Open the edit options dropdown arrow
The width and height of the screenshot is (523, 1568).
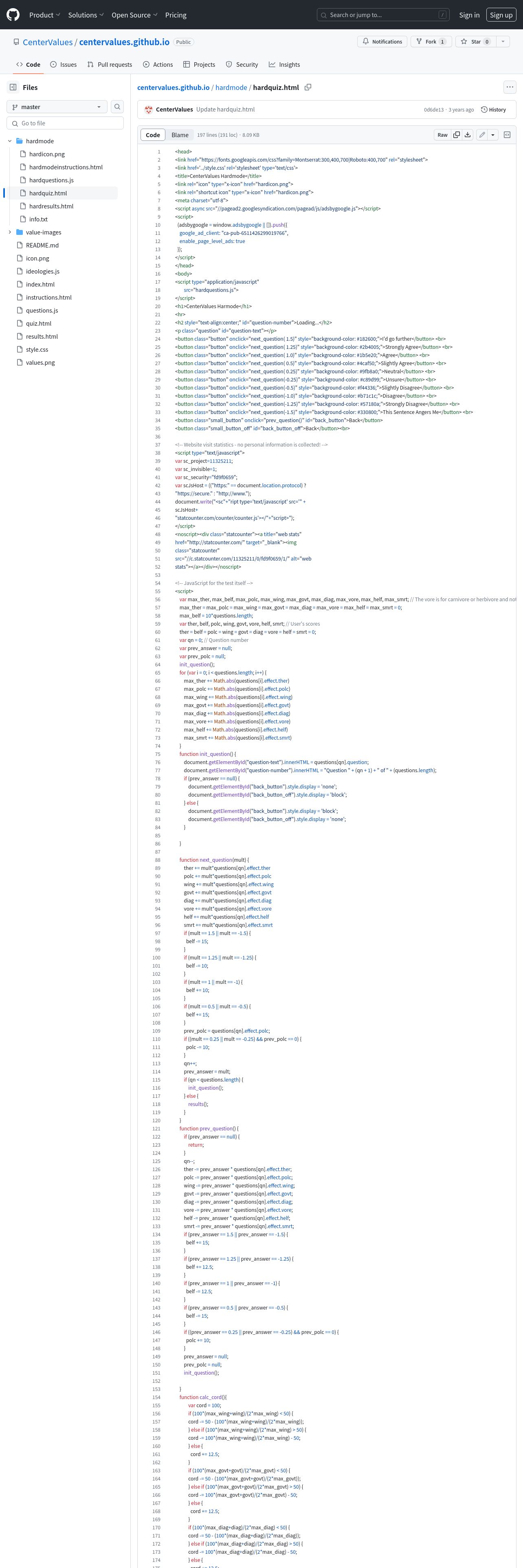[x=493, y=135]
